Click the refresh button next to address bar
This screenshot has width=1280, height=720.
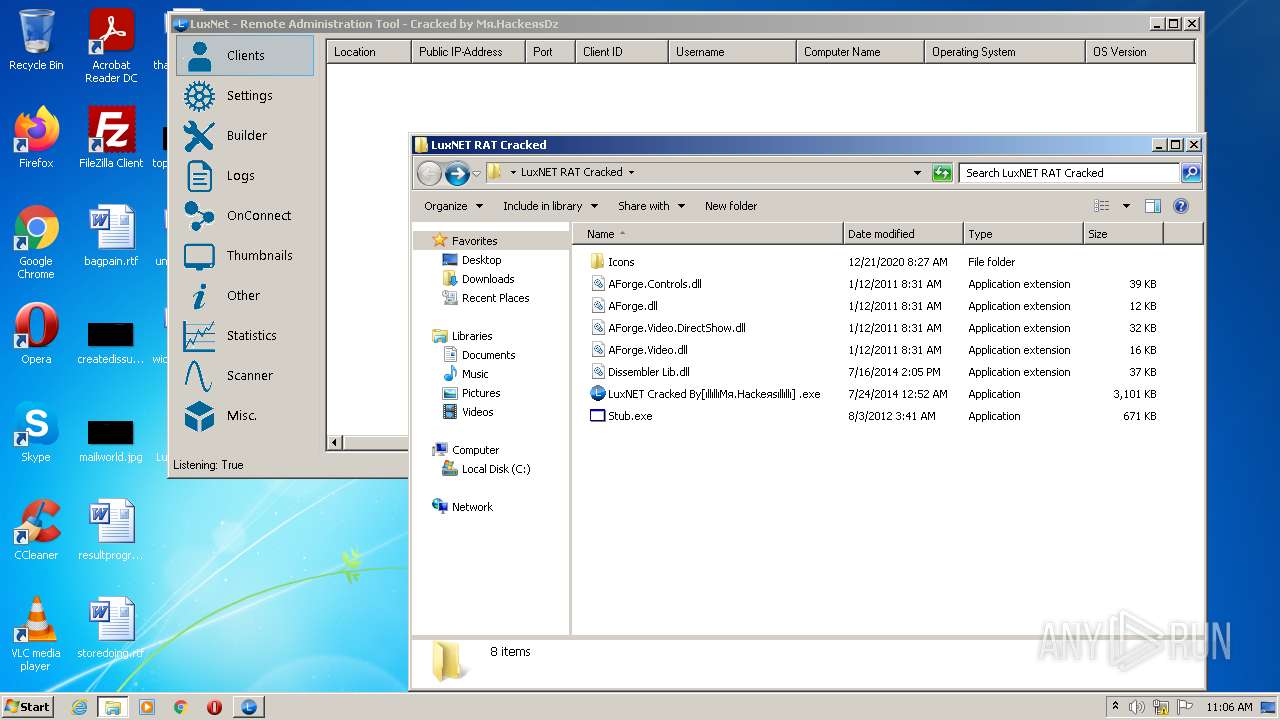click(x=942, y=173)
